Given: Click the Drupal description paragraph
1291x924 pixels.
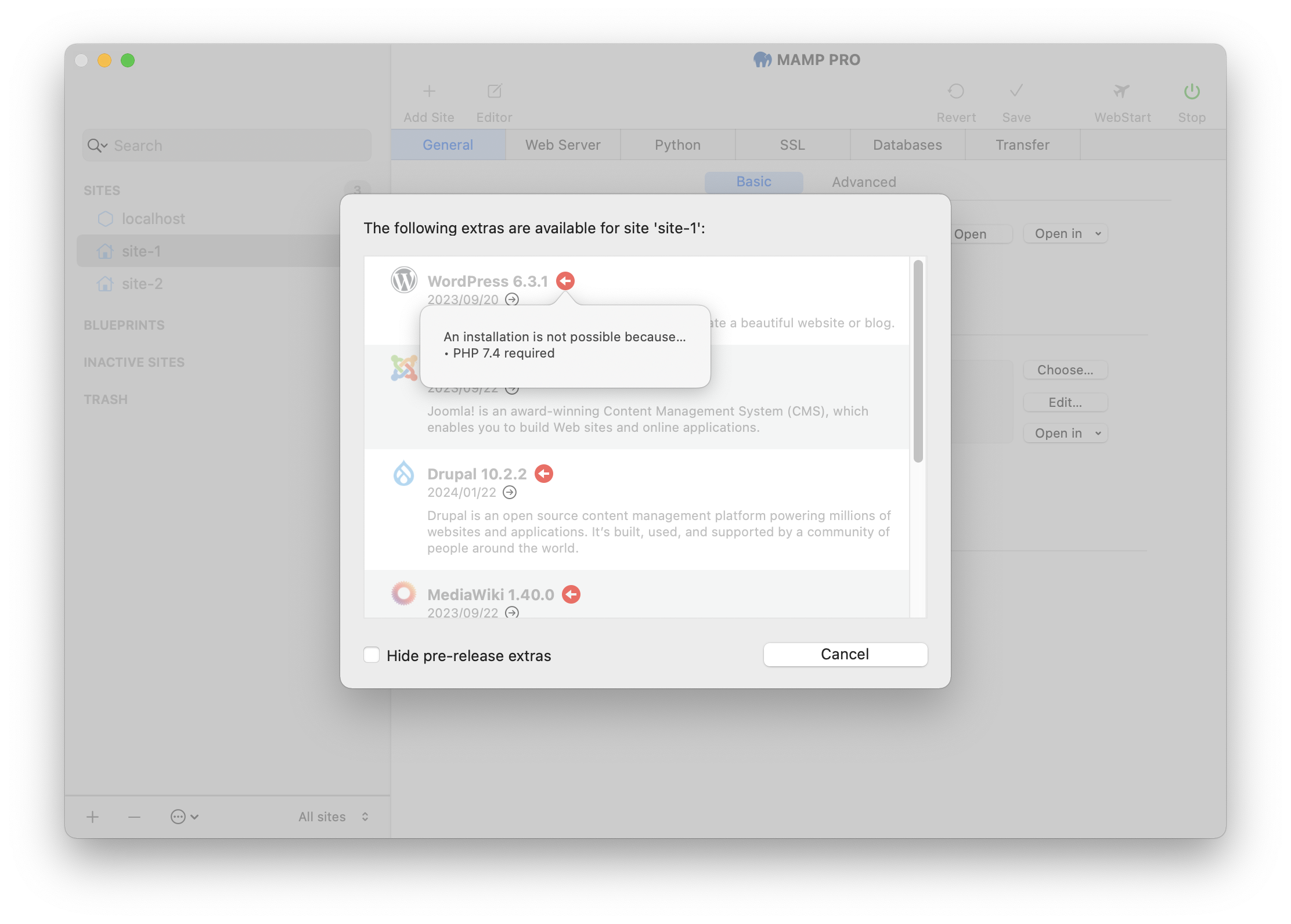Looking at the screenshot, I should point(659,532).
